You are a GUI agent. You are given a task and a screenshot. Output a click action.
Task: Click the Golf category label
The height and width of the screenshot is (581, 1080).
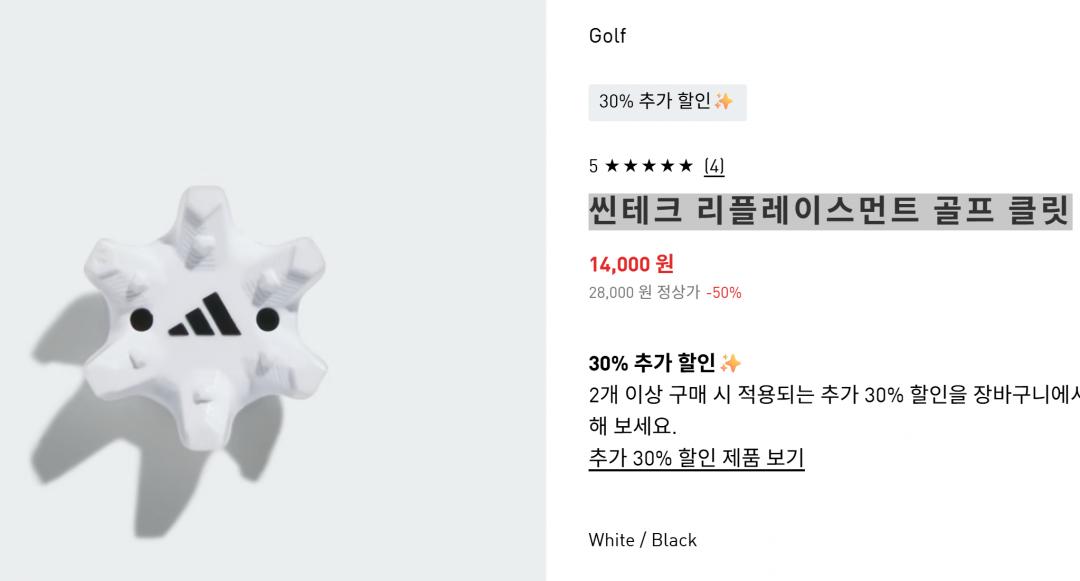tap(607, 36)
